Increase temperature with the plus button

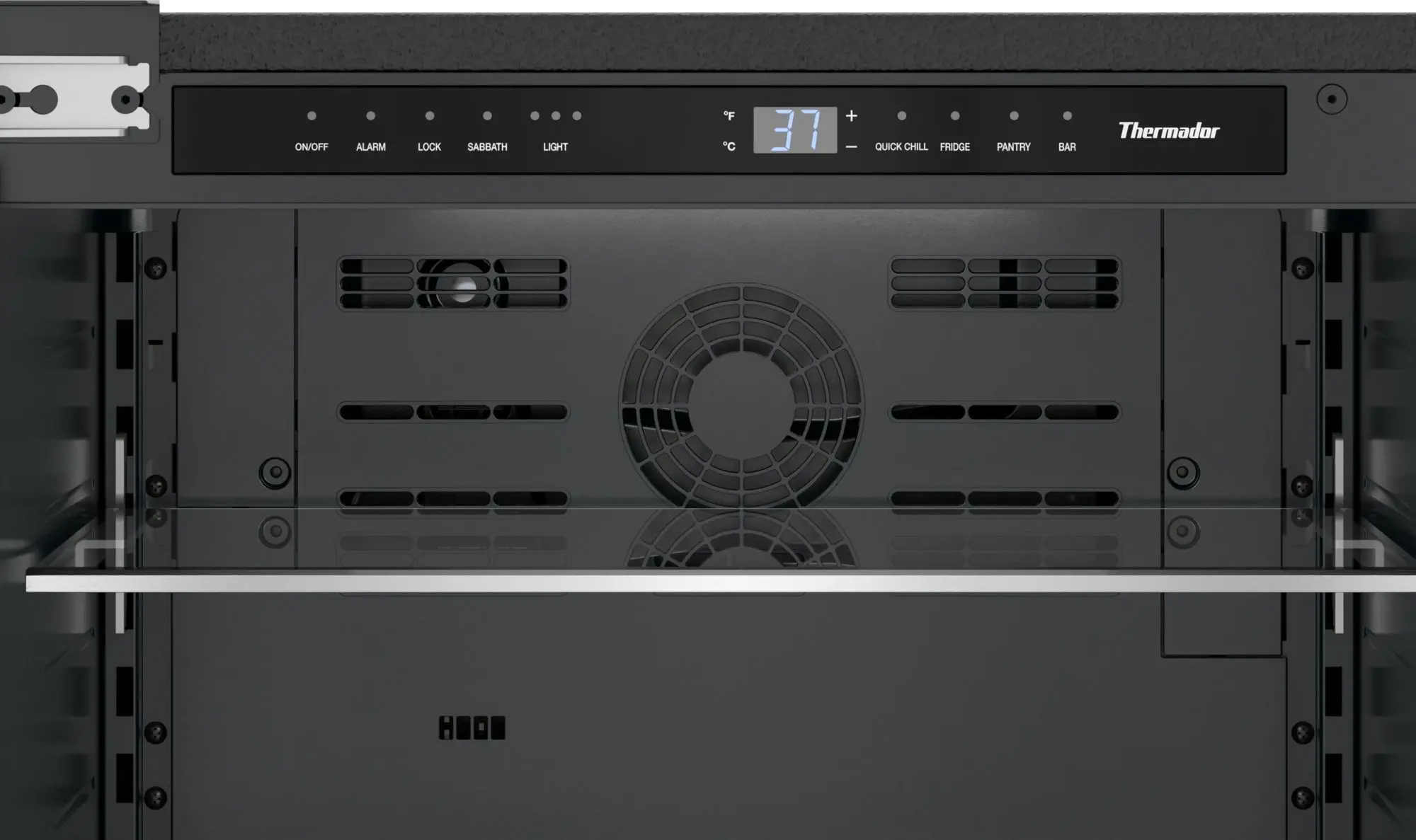pyautogui.click(x=851, y=115)
